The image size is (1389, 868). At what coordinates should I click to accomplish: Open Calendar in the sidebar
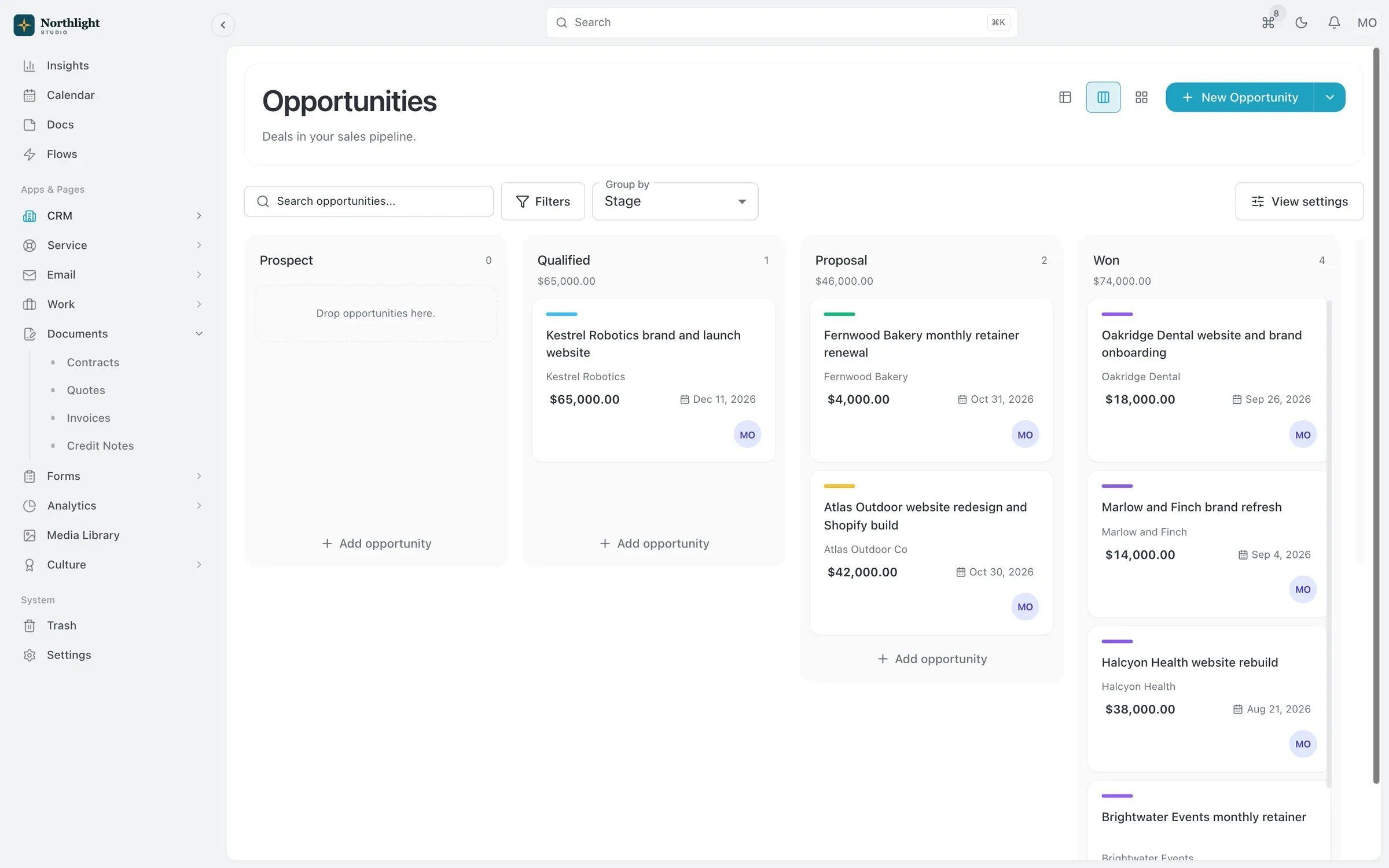[x=112, y=95]
